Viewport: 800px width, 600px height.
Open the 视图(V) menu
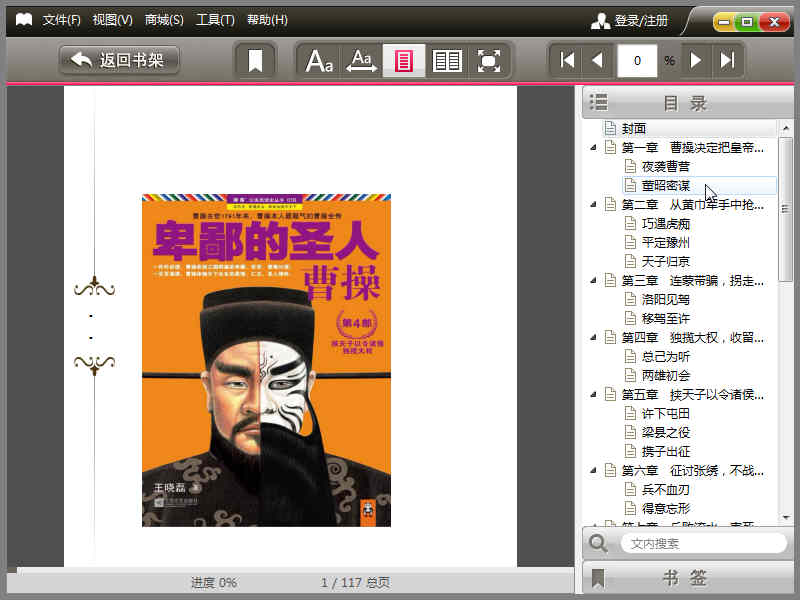point(112,20)
